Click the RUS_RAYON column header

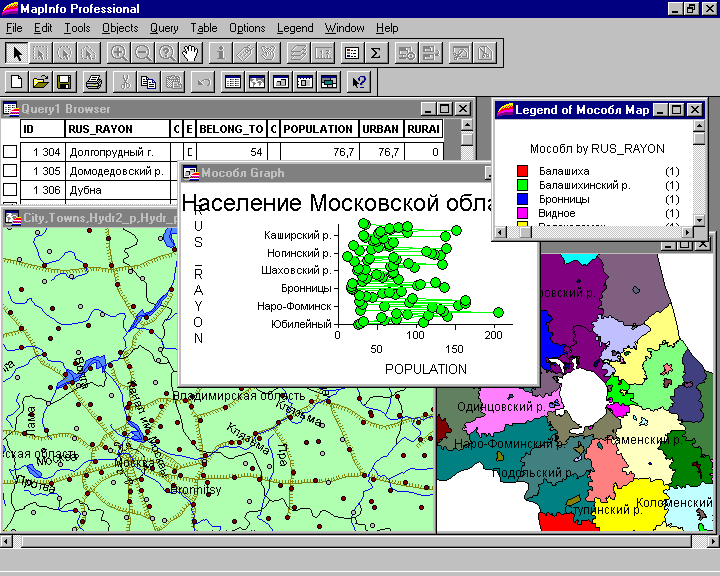coord(118,129)
